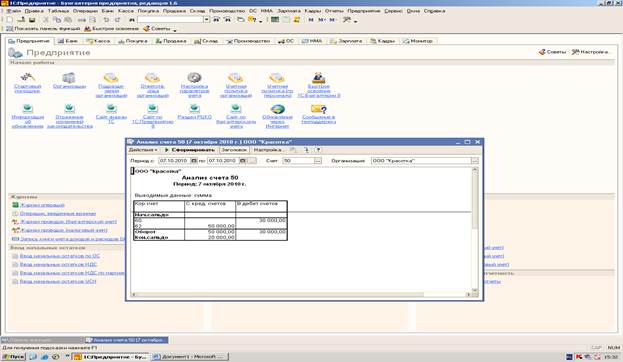Click the Анализ счета 50 report heading
623x362 pixels.
(x=210, y=178)
